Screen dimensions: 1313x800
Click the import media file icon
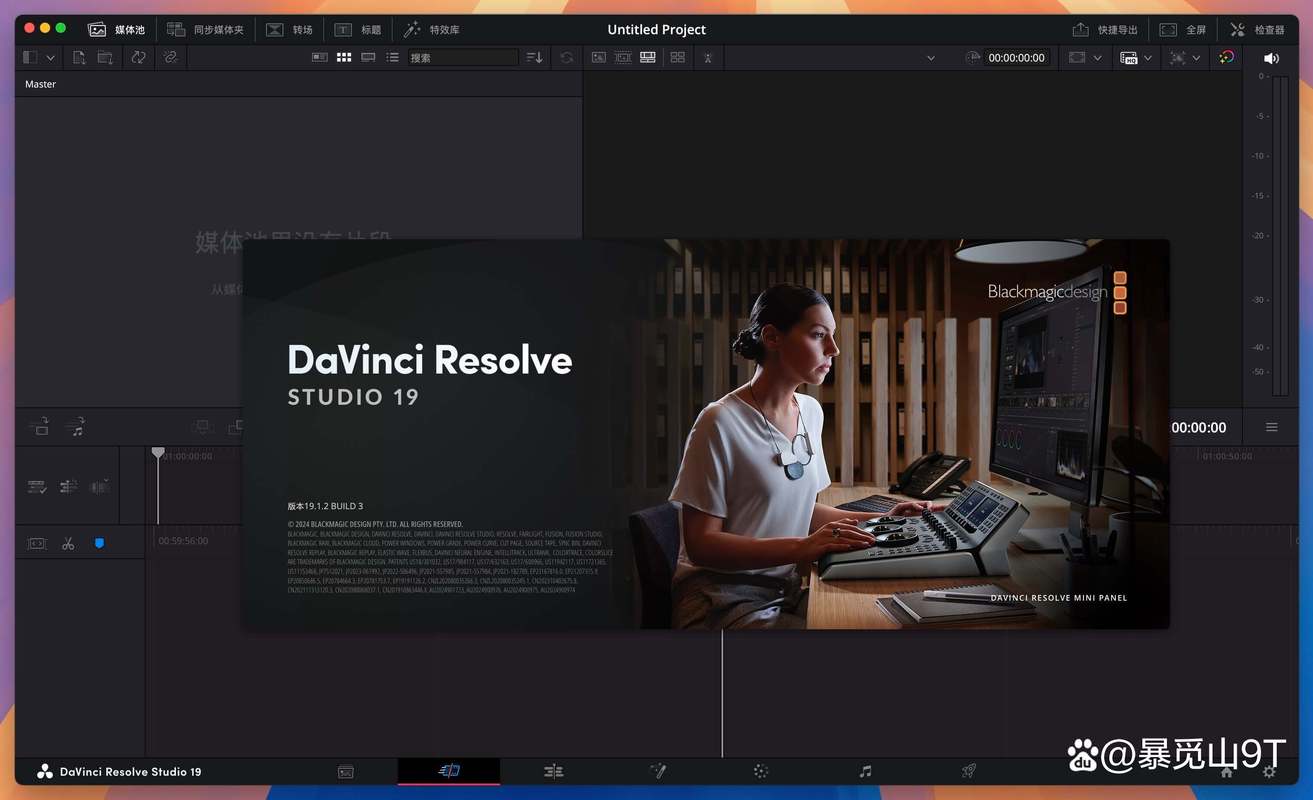(80, 58)
